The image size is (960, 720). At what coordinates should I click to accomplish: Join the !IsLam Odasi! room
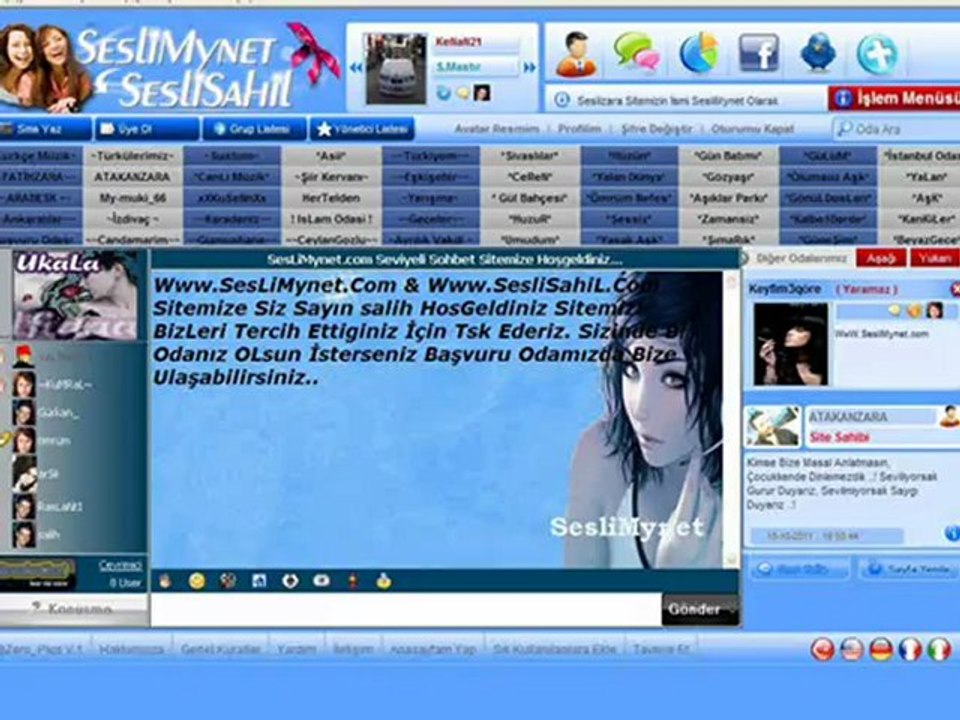331,219
